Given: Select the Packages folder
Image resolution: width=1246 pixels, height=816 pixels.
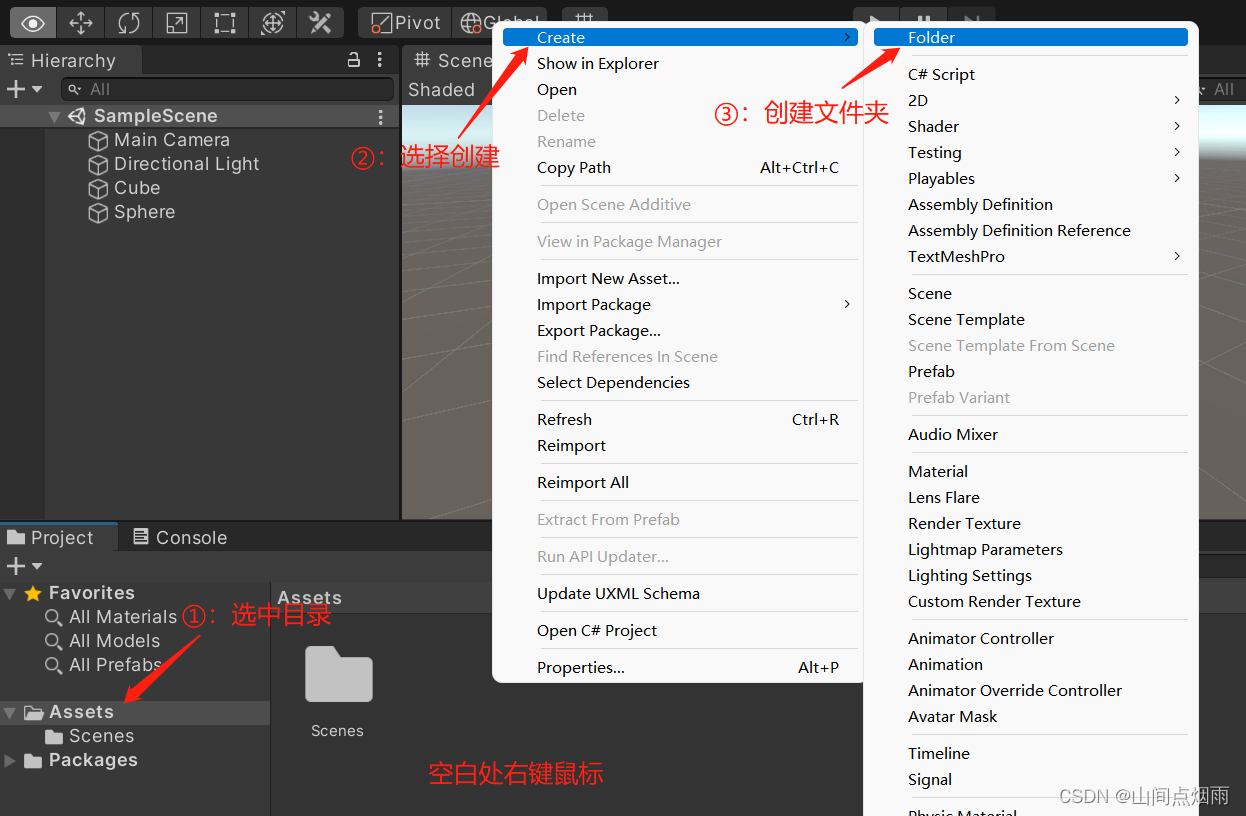Looking at the screenshot, I should pyautogui.click(x=93, y=760).
